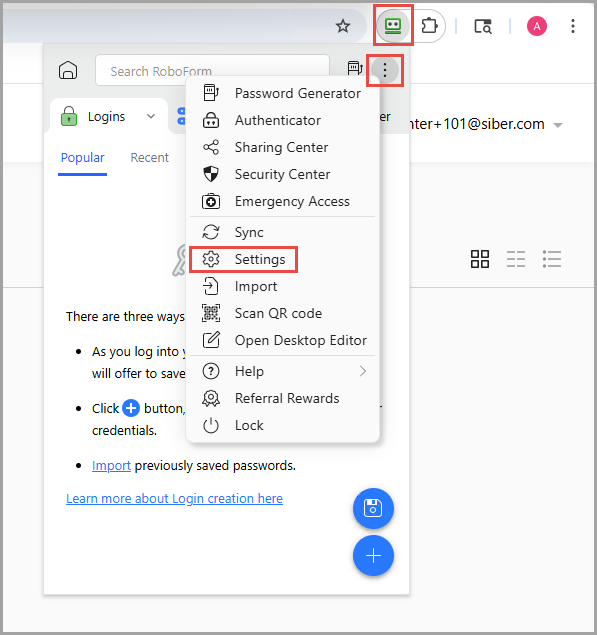The height and width of the screenshot is (635, 597).
Task: Open Chrome's three-dot menu
Action: coord(573,26)
